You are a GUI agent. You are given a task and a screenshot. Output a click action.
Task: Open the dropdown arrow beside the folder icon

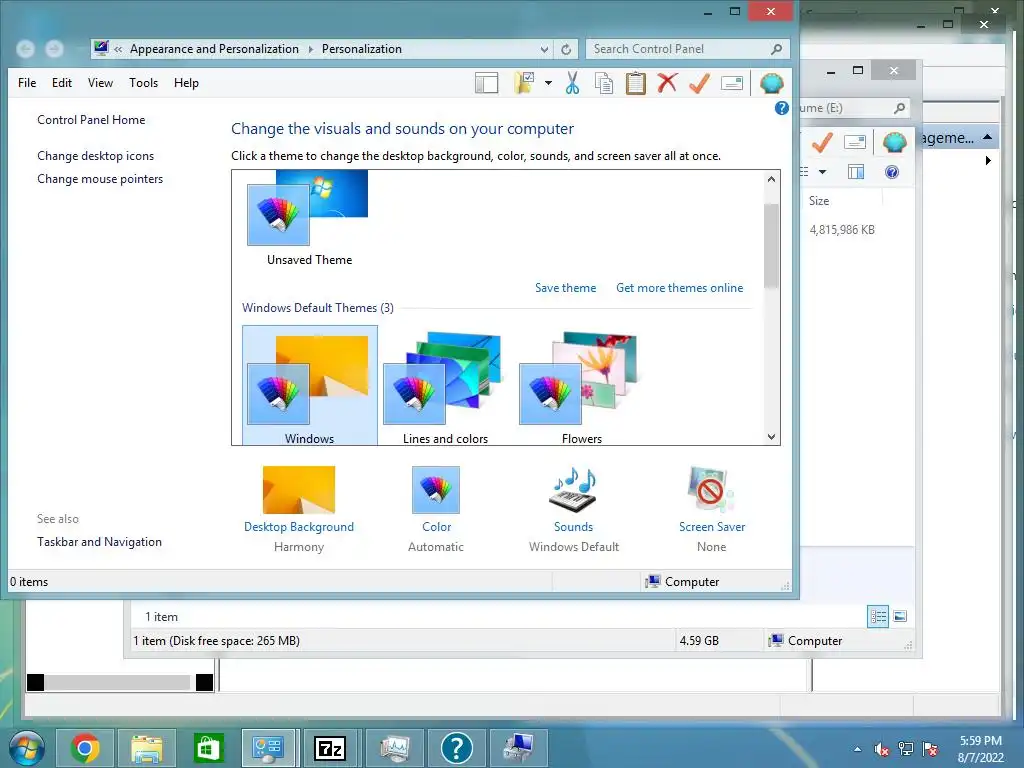(x=548, y=83)
